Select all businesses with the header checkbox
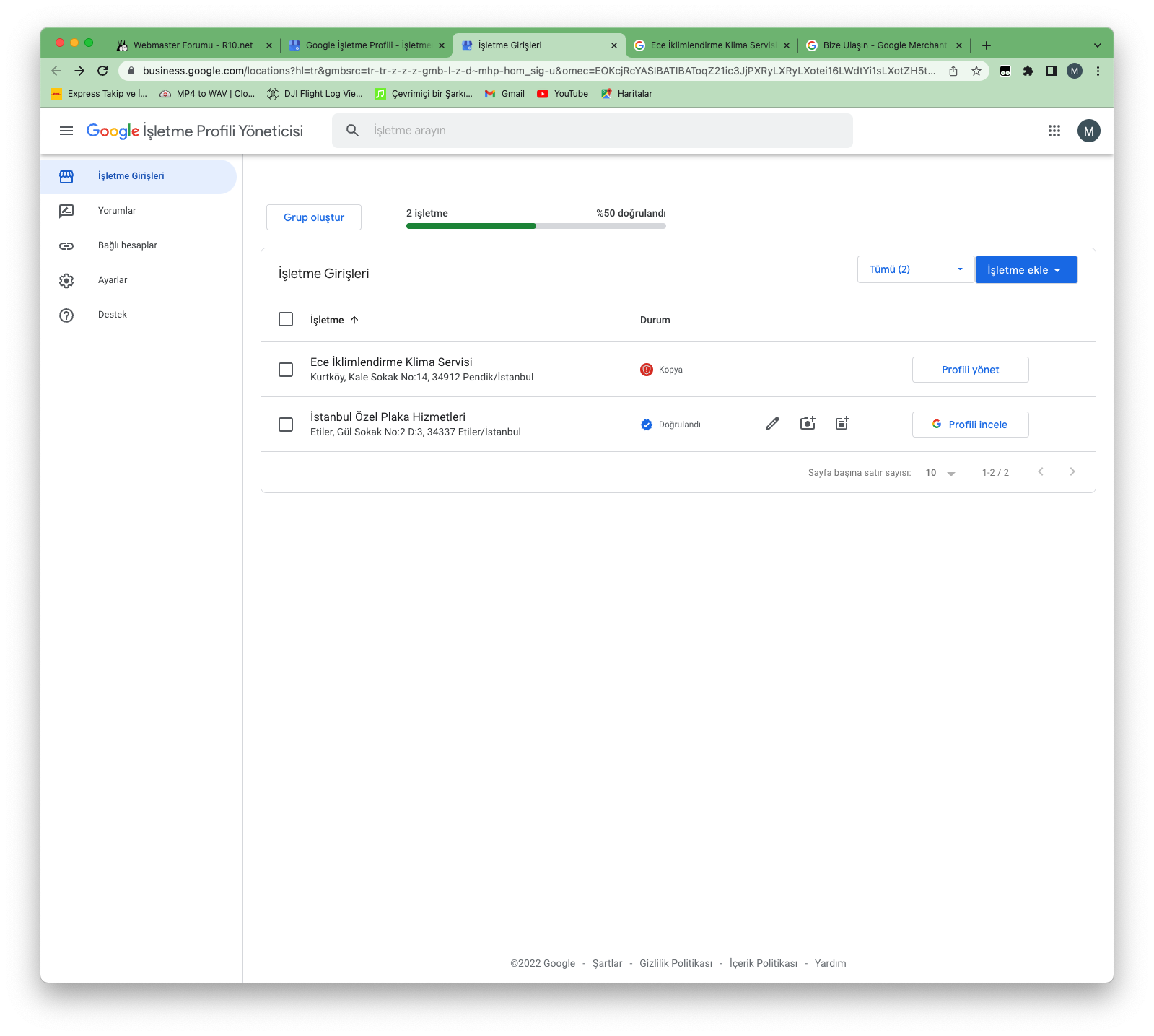 coord(286,319)
